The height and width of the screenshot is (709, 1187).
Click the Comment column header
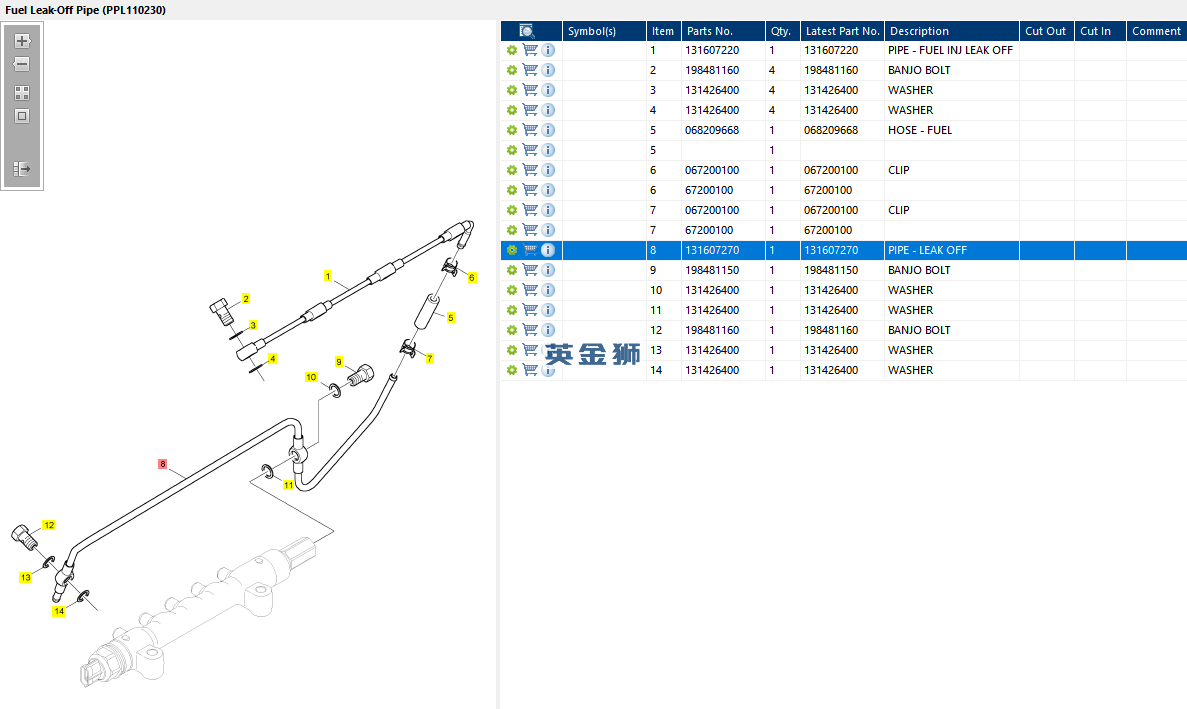(1157, 31)
